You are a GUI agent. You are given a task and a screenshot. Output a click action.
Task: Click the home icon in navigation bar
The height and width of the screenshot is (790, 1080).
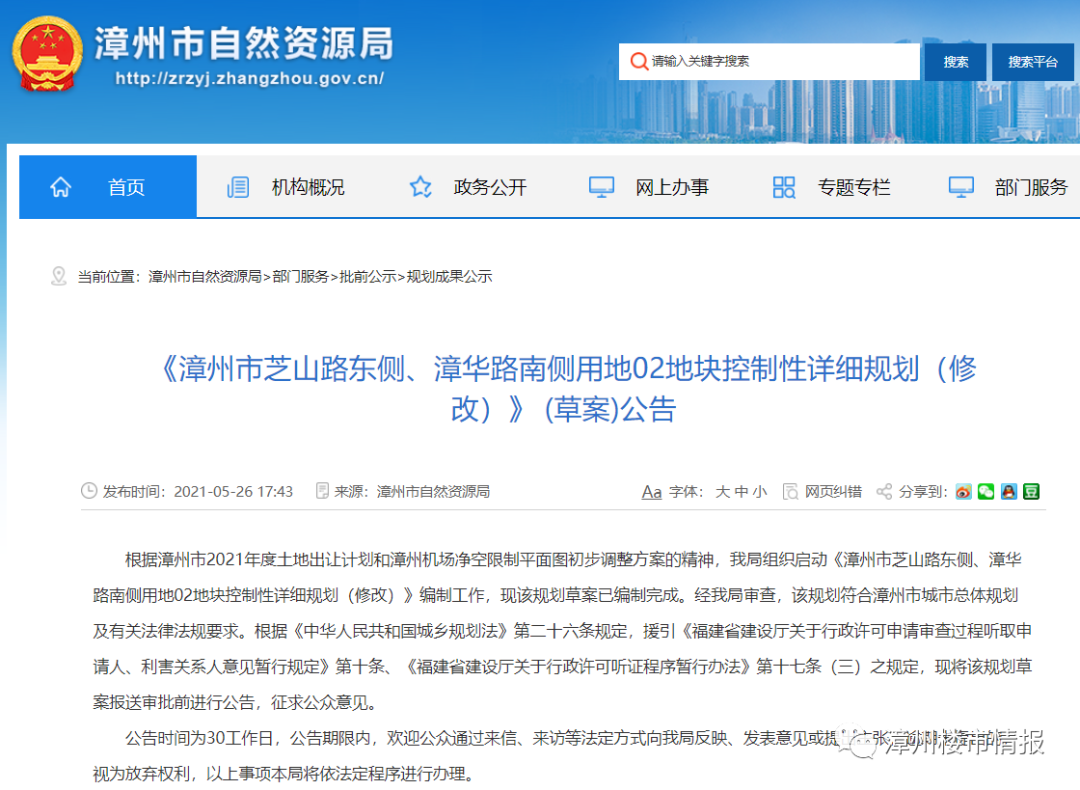[61, 187]
